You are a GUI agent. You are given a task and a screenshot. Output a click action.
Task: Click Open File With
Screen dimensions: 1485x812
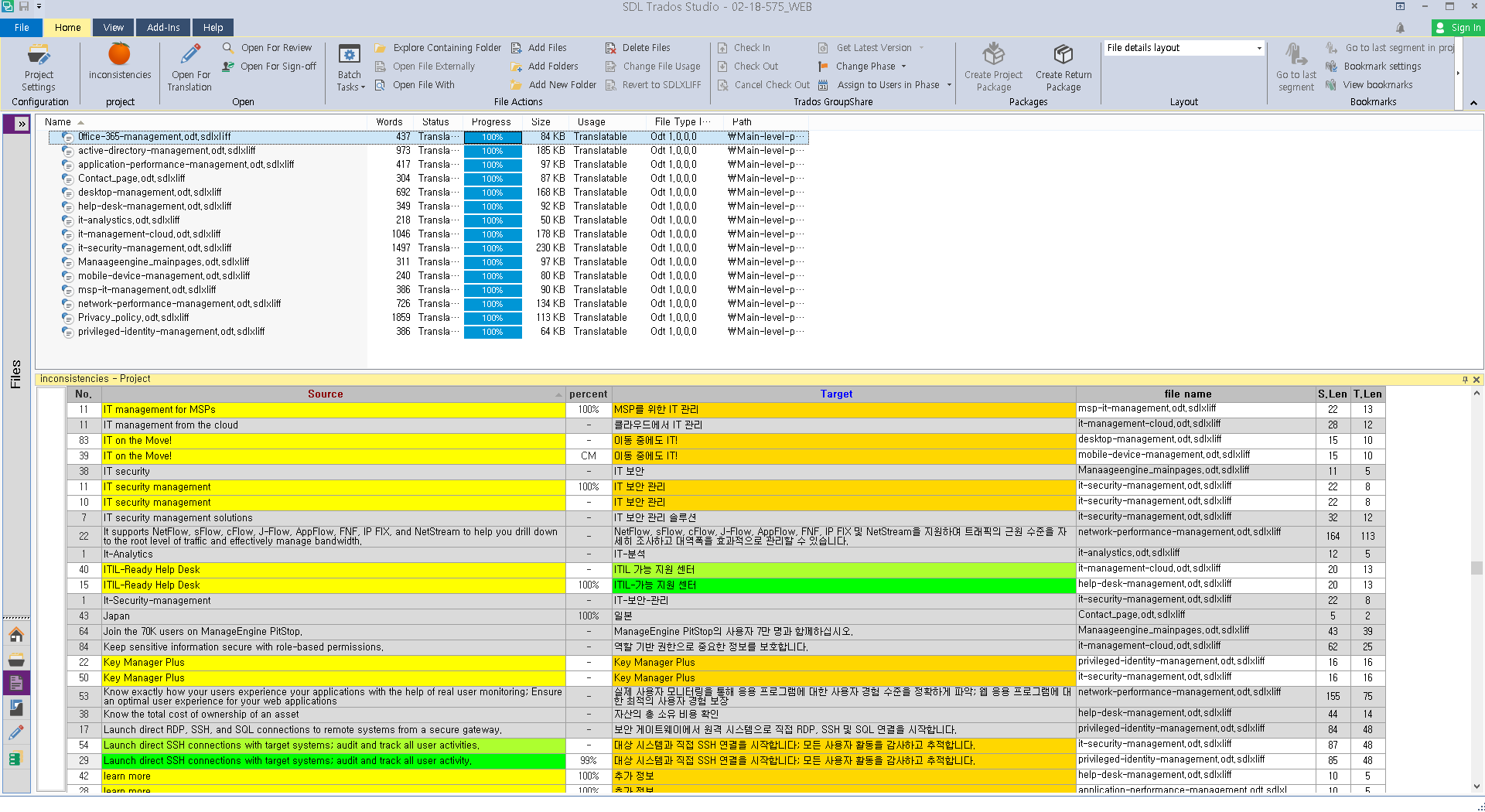pos(415,85)
